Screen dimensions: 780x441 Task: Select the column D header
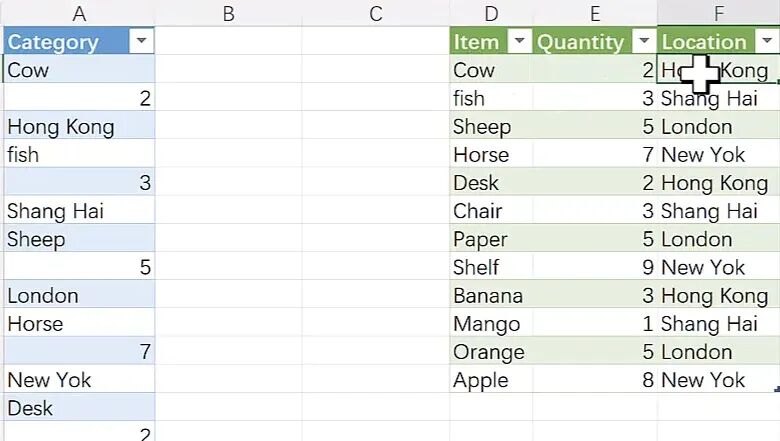click(x=491, y=13)
